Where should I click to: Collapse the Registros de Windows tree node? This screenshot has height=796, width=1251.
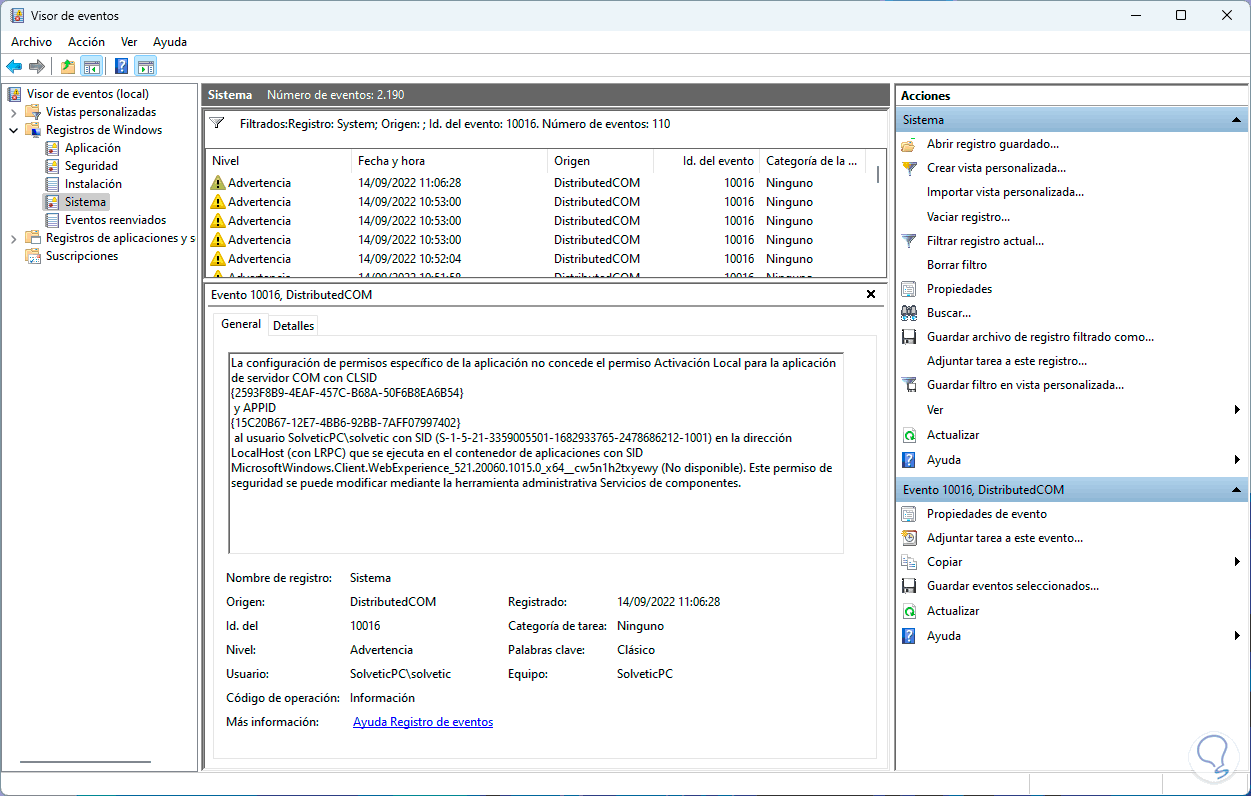(13, 130)
